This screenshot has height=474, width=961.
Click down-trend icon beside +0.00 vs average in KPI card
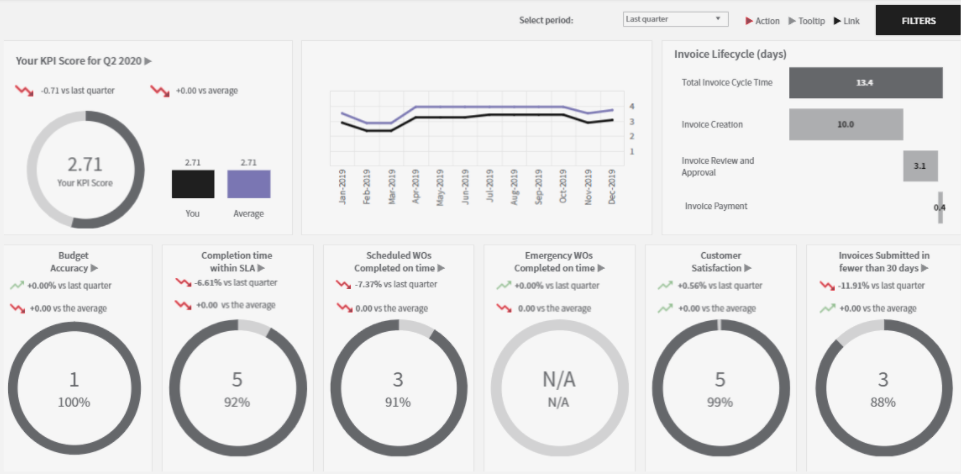point(160,91)
